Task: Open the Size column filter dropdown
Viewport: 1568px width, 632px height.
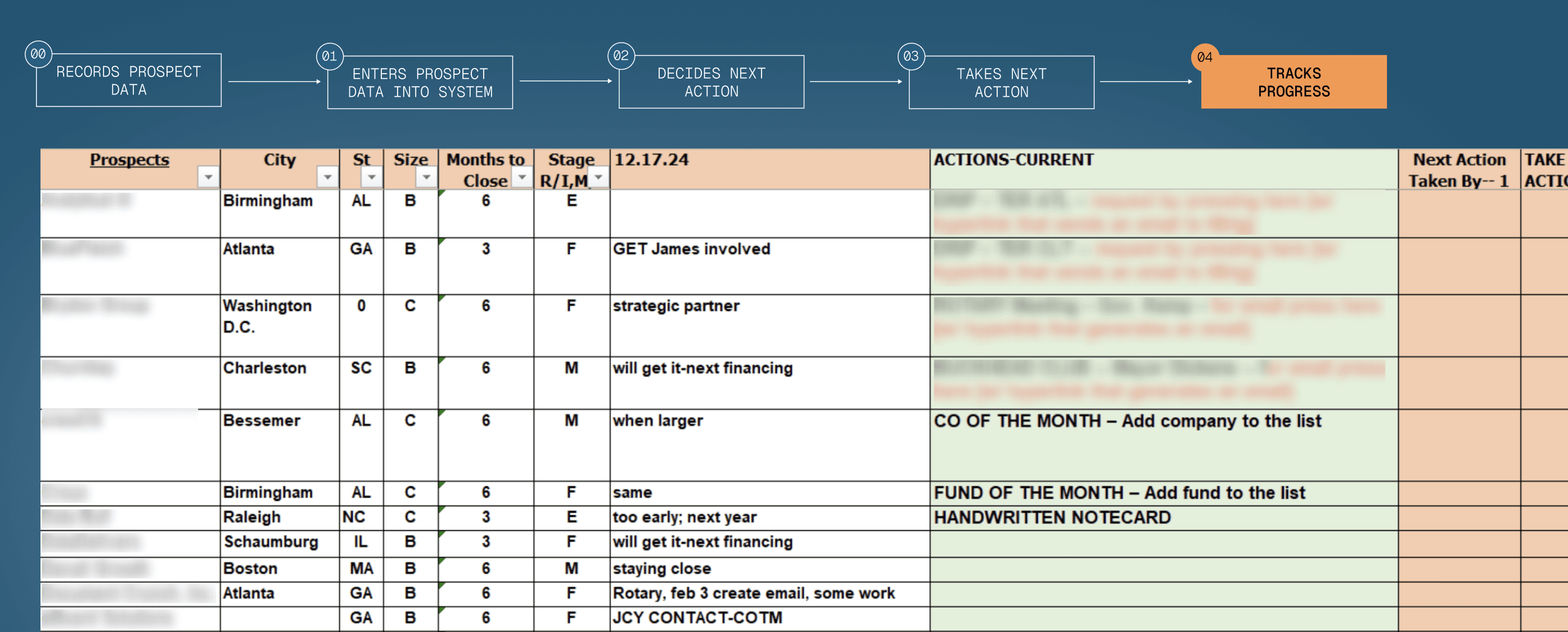Action: tap(426, 177)
